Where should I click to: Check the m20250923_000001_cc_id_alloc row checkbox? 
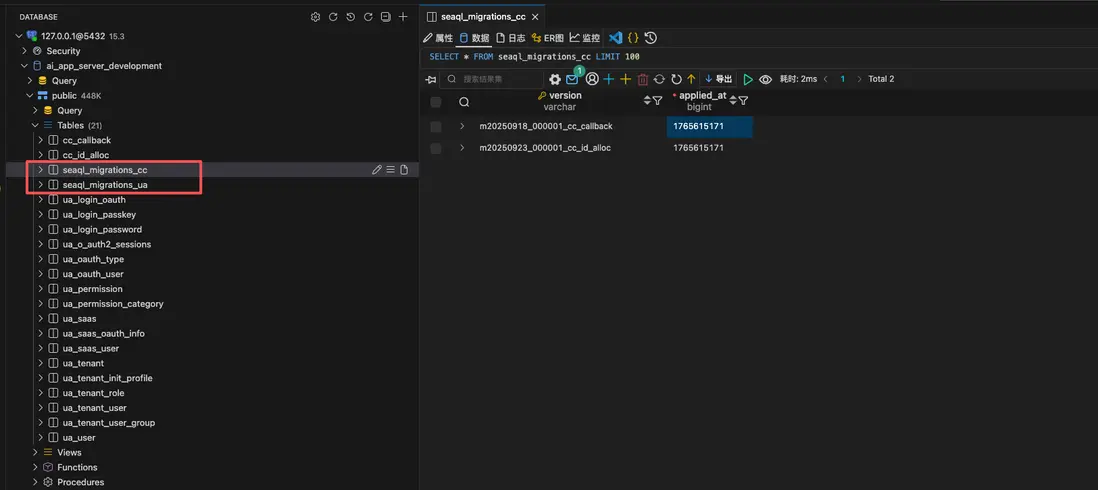(x=436, y=148)
